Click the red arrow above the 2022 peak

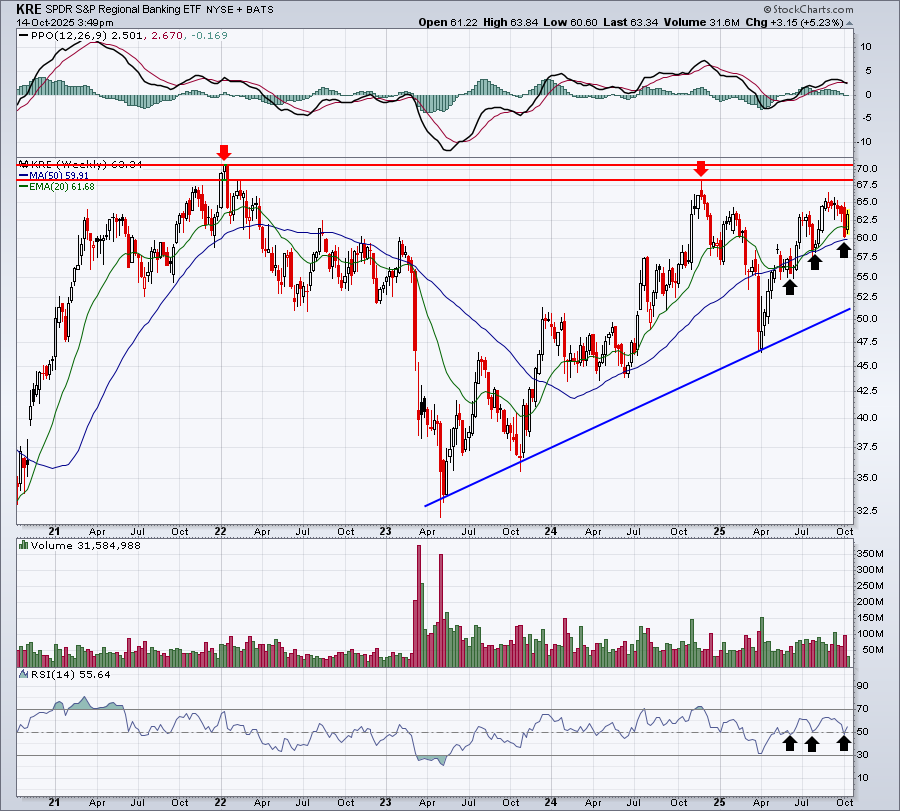tap(224, 153)
